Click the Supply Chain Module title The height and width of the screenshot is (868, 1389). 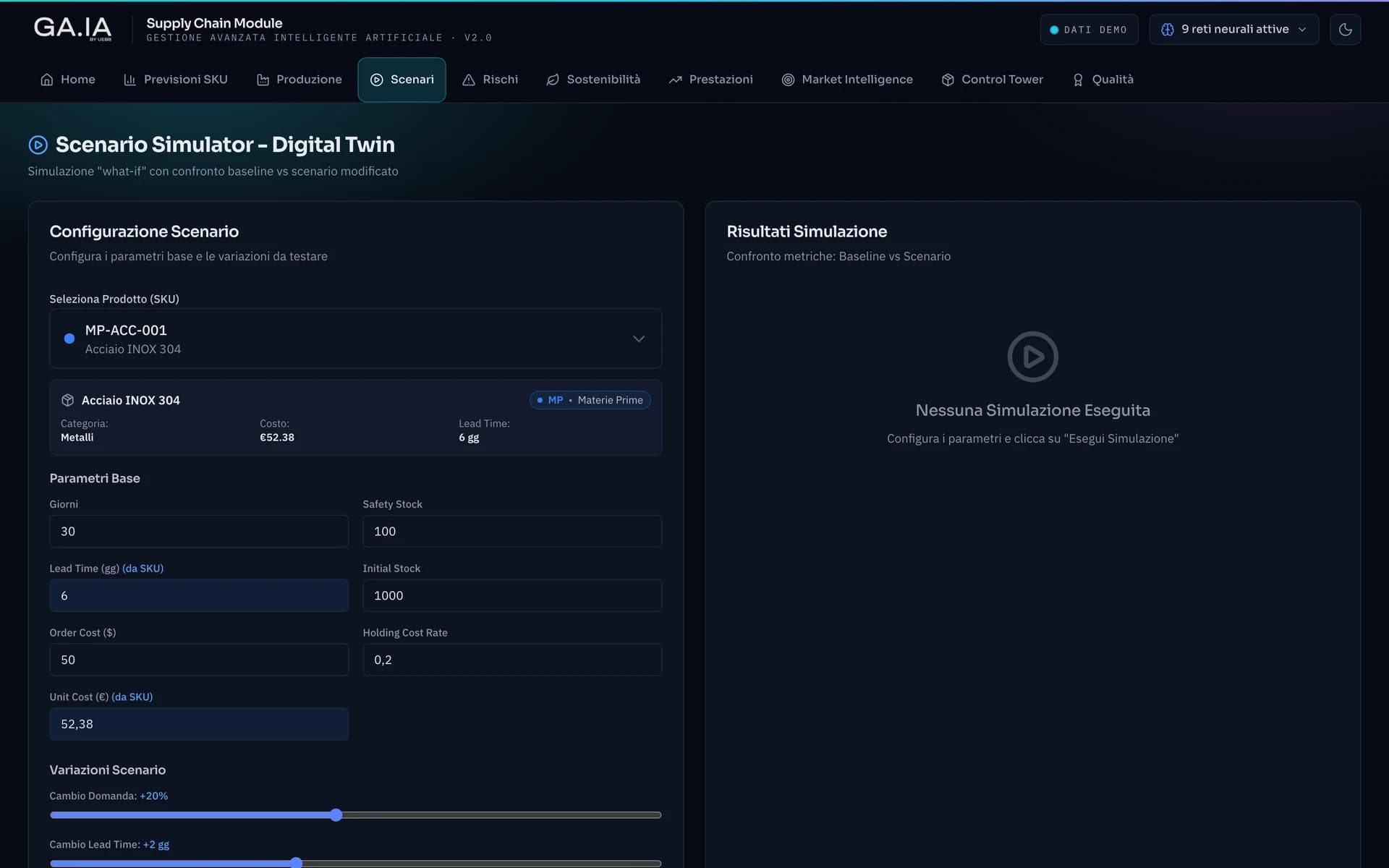214,23
